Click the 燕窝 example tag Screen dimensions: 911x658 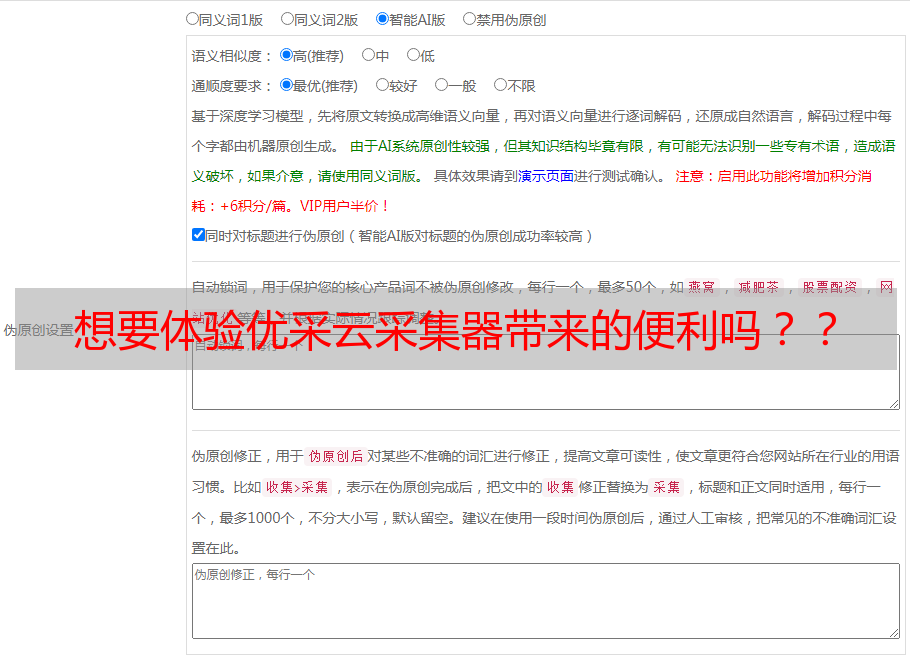(x=702, y=287)
